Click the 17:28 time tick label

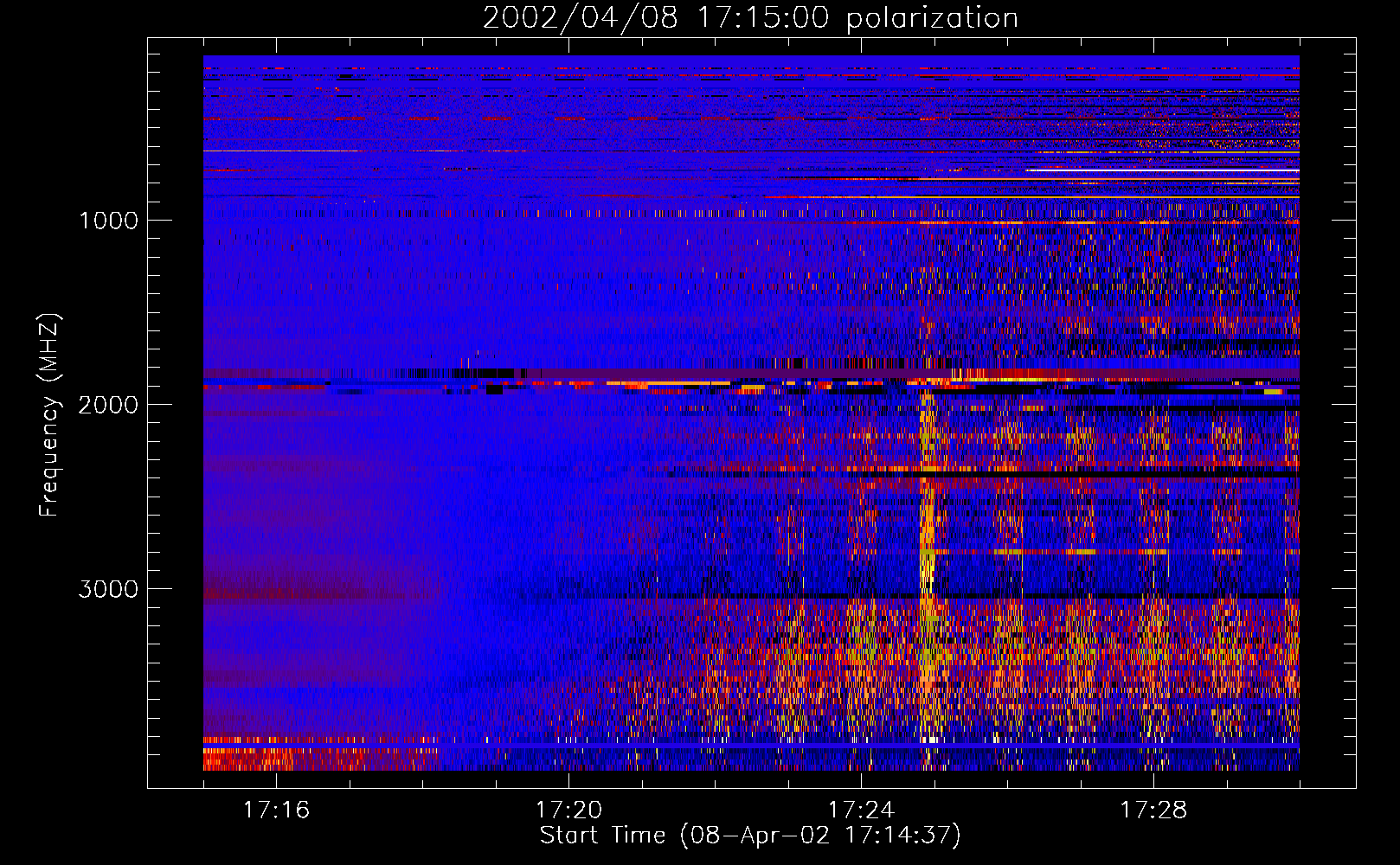[x=1153, y=810]
